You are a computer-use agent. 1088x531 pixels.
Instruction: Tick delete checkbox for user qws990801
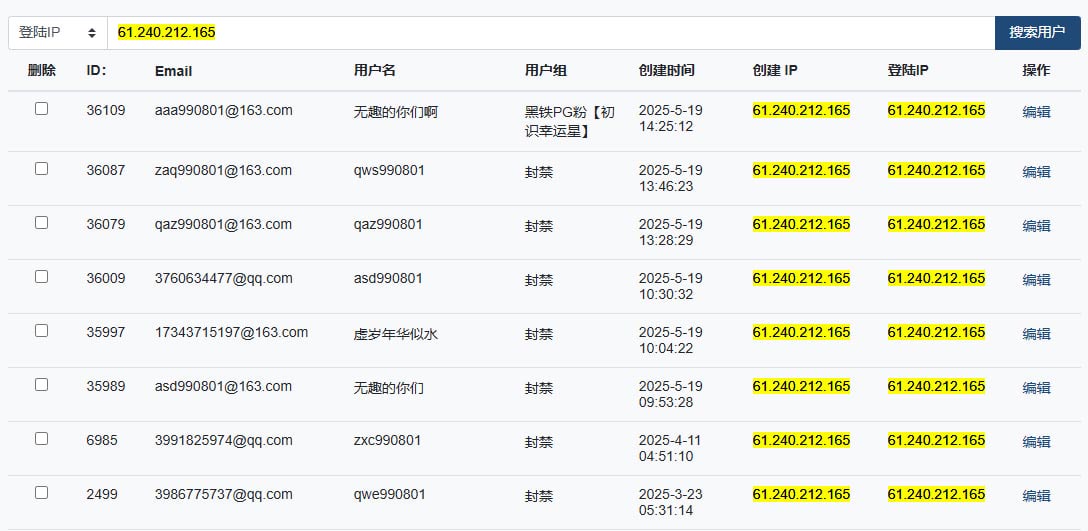pos(42,169)
